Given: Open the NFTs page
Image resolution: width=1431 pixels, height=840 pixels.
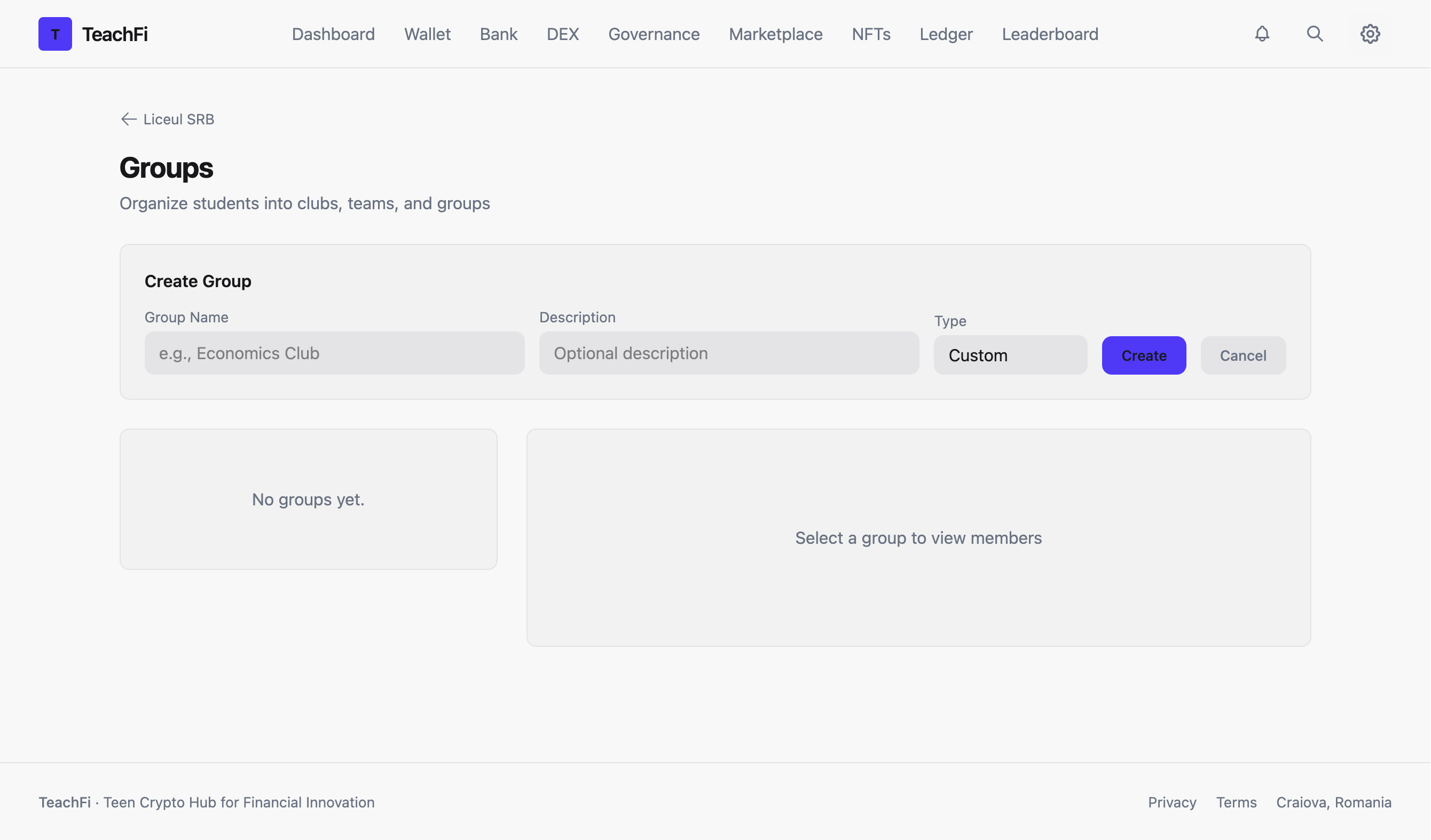Looking at the screenshot, I should (x=870, y=34).
